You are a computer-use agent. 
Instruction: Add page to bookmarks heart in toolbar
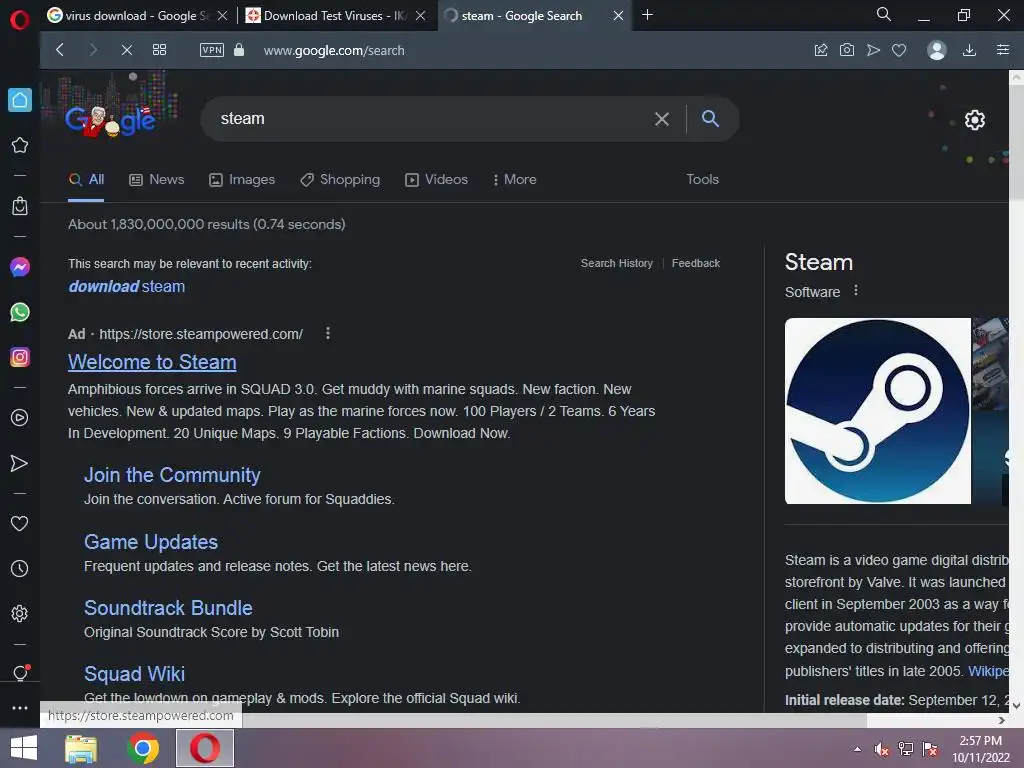(x=899, y=50)
